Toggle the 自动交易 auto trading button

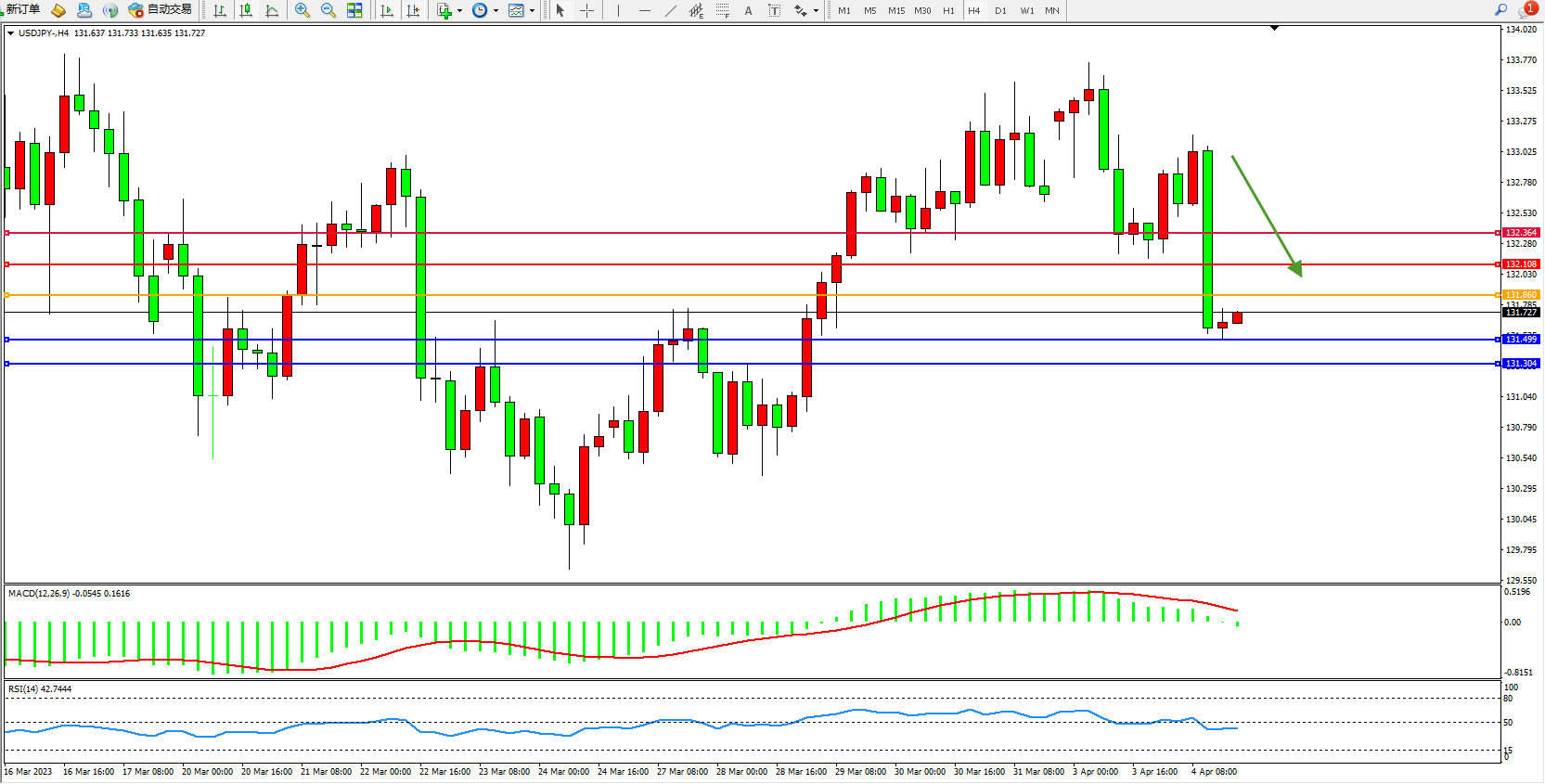160,10
